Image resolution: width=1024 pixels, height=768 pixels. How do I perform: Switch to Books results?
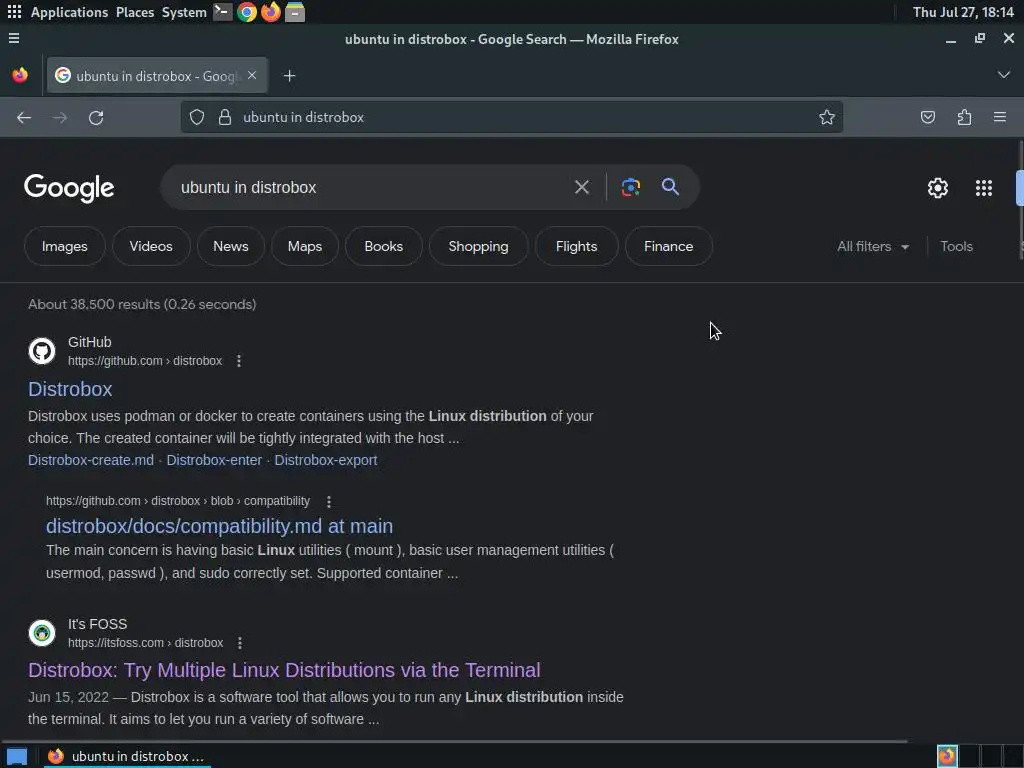coord(383,246)
